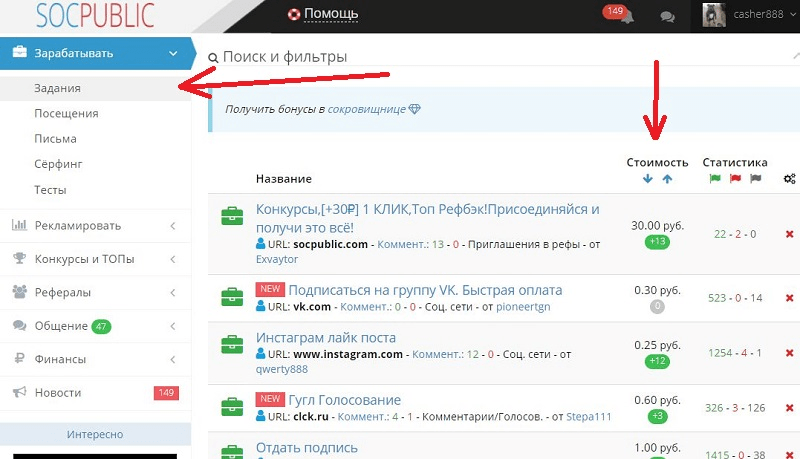Click the green 47 badge on Общение

(x=101, y=326)
